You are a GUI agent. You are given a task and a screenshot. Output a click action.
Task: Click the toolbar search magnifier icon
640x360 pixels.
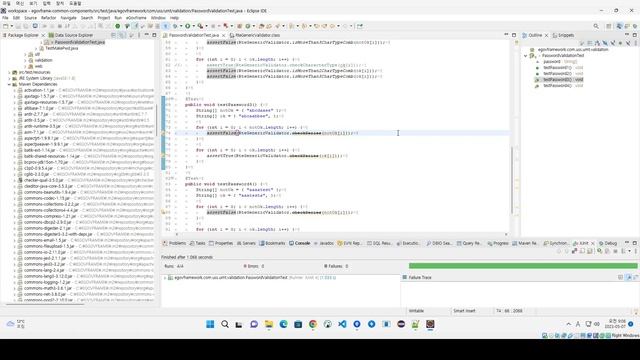click(x=596, y=26)
